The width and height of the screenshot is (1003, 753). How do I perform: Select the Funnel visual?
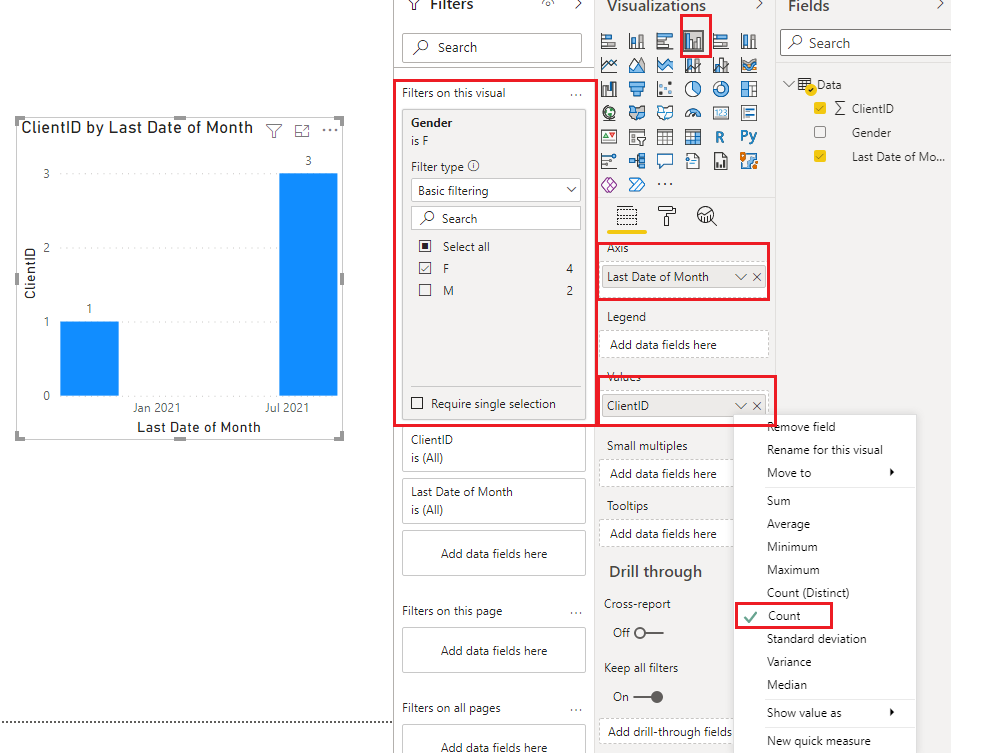click(x=636, y=89)
